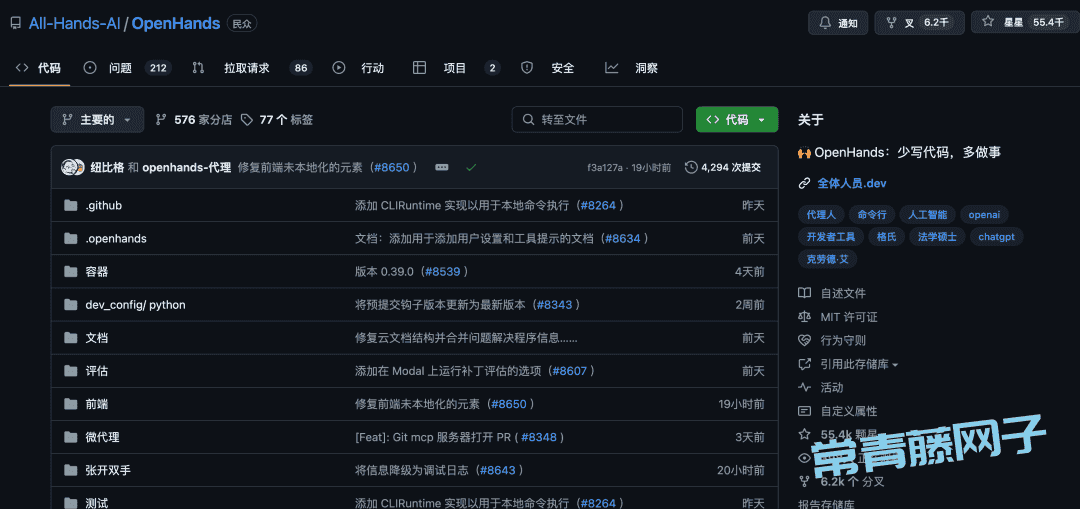Open the 文档 folder
The width and height of the screenshot is (1080, 509).
(x=96, y=337)
